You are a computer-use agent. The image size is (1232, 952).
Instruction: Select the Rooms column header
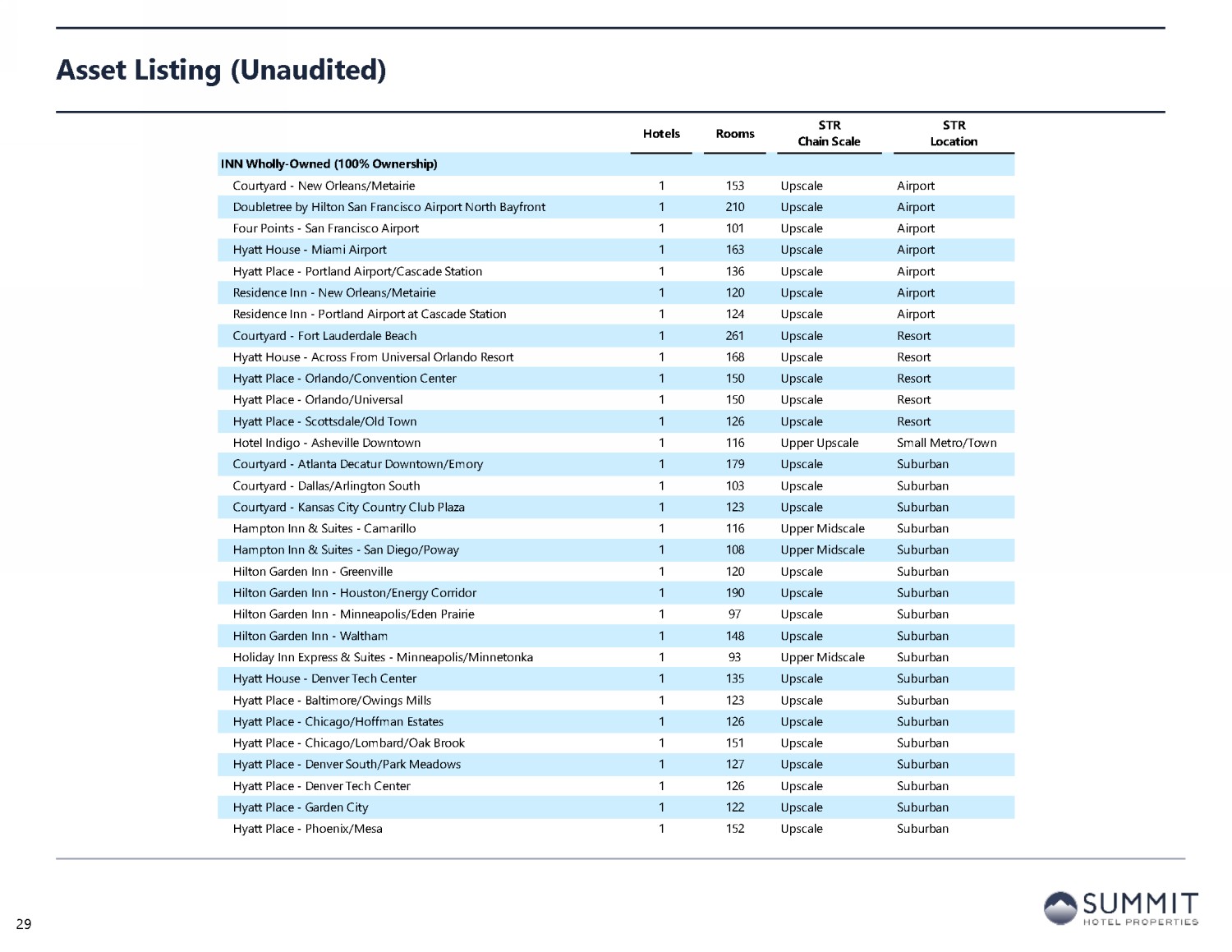click(x=734, y=134)
